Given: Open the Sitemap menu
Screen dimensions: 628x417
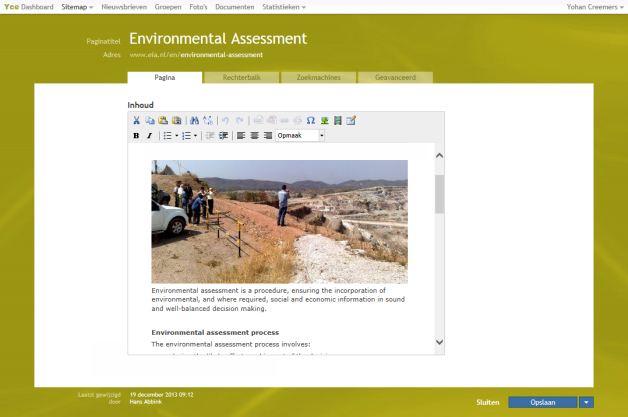Looking at the screenshot, I should click(x=77, y=7).
